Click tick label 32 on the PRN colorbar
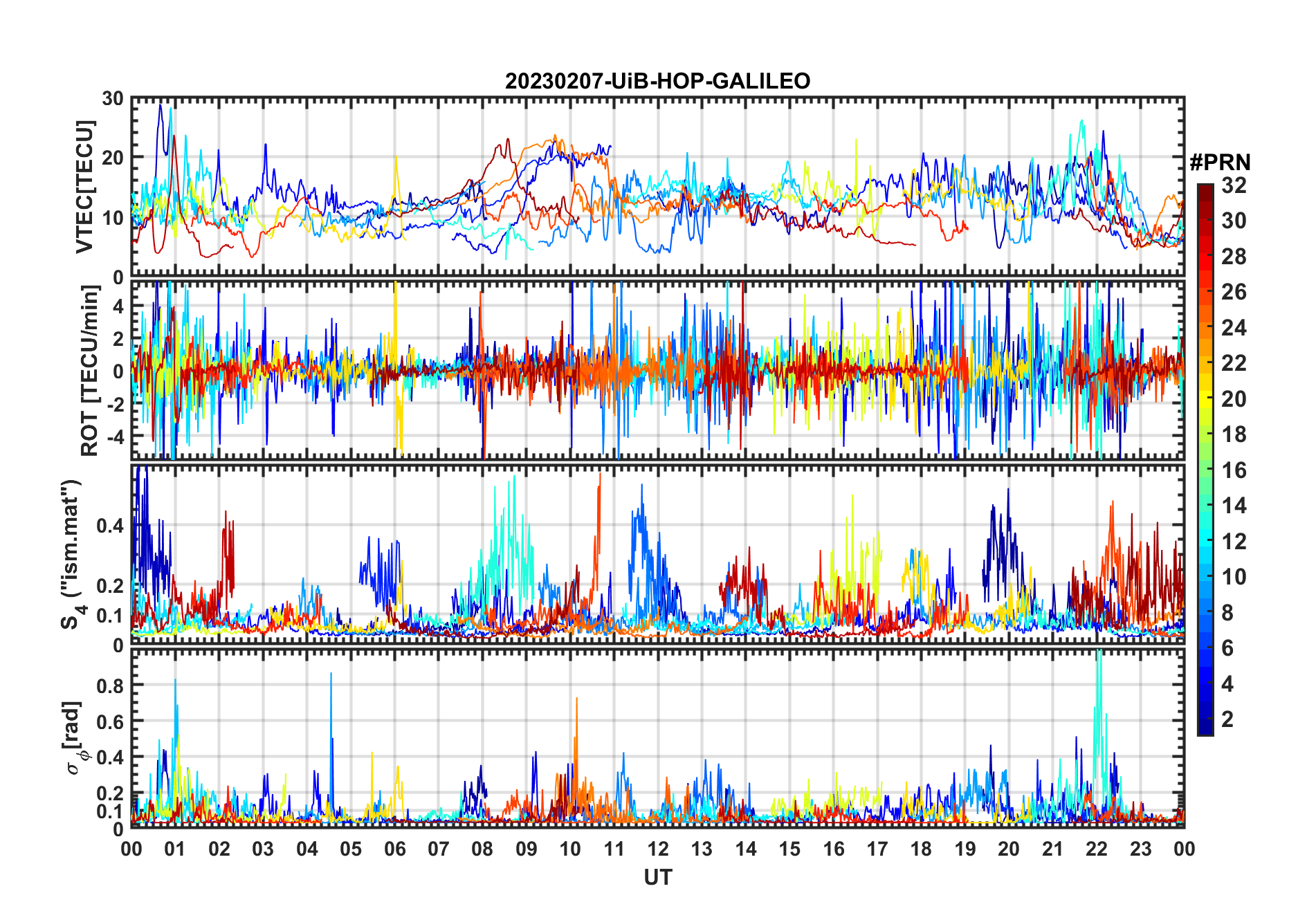This screenshot has width=1316, height=920. click(1234, 185)
